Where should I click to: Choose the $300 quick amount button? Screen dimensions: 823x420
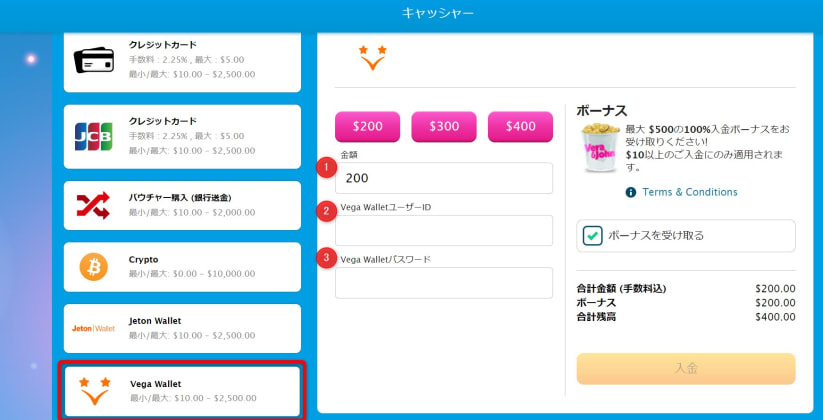pyautogui.click(x=444, y=127)
